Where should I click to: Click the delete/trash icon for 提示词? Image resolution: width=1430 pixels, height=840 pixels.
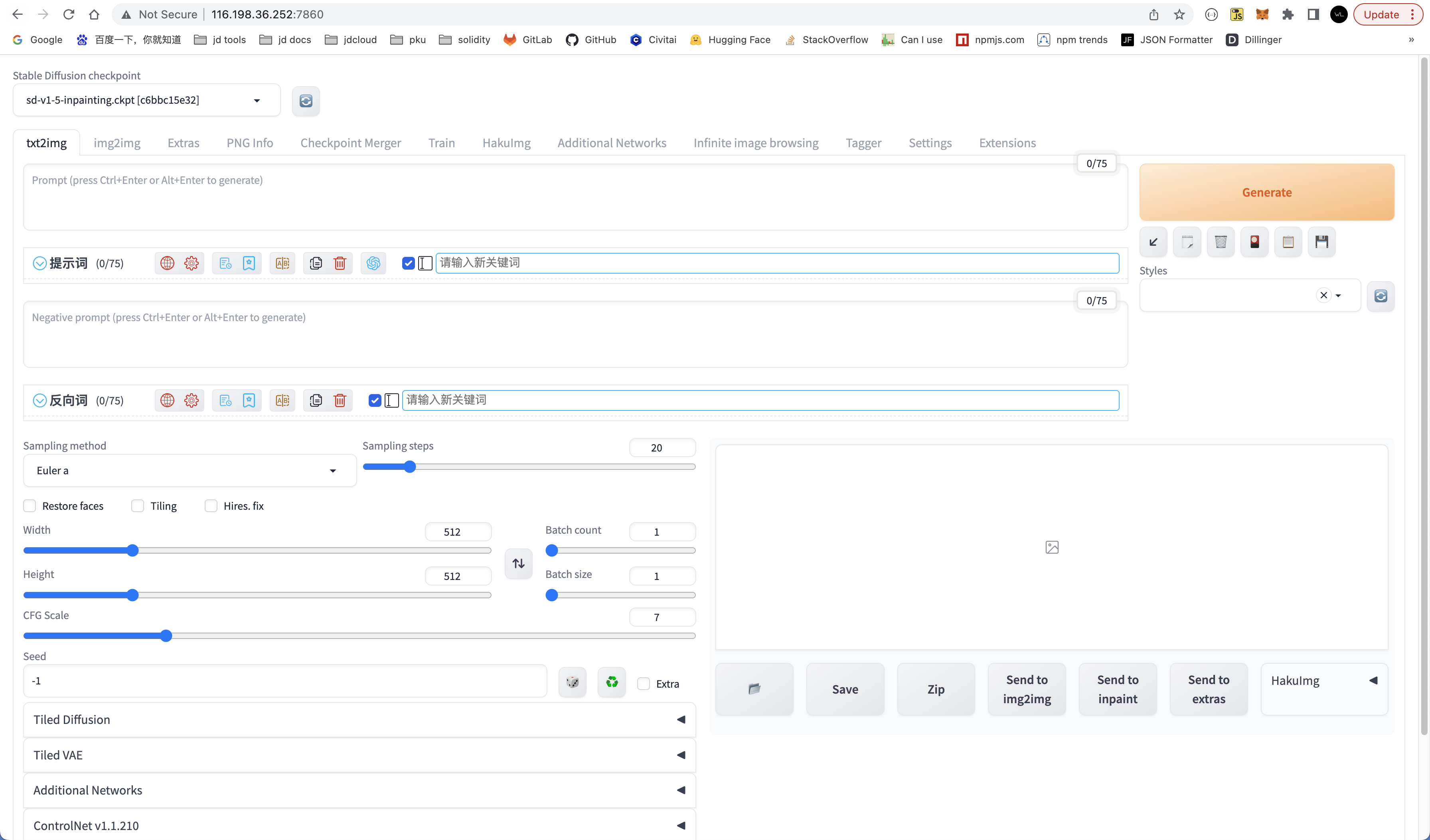pyautogui.click(x=339, y=262)
